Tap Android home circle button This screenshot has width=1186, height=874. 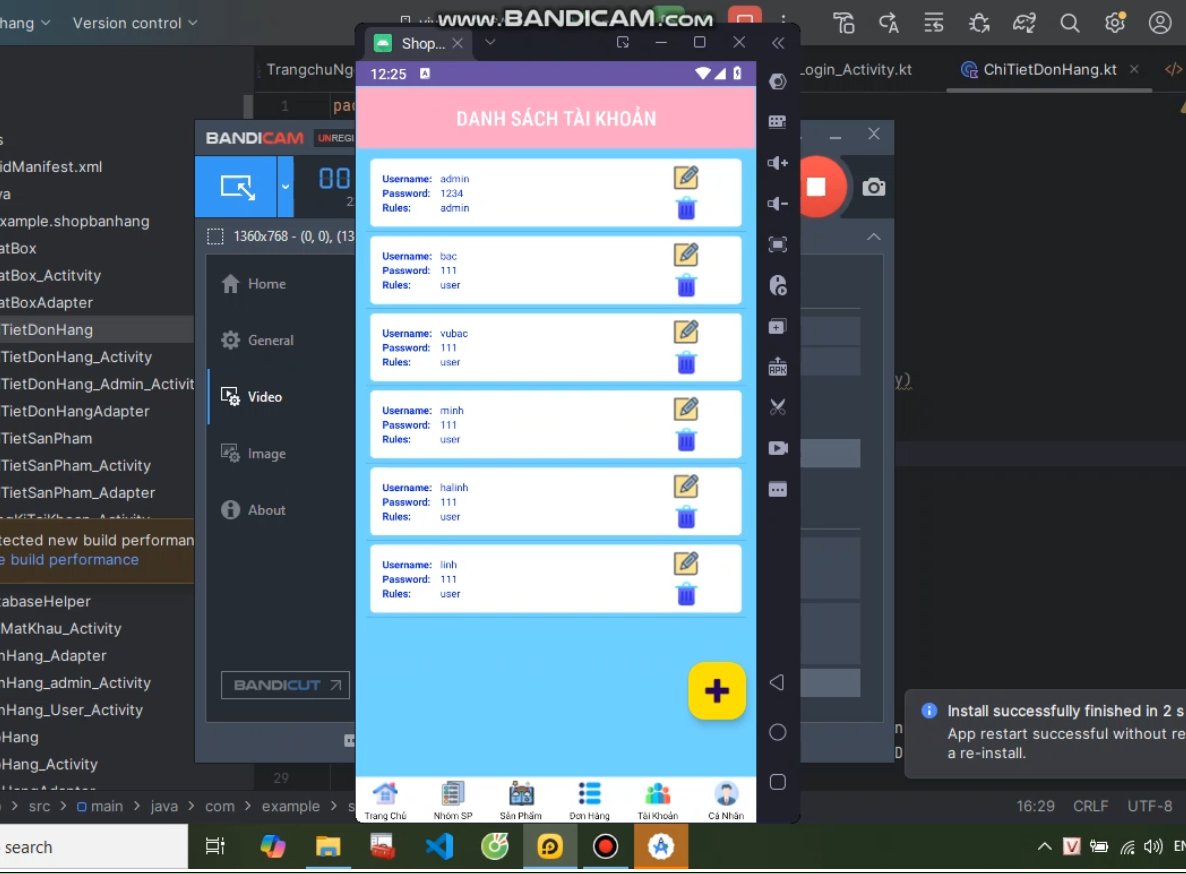[778, 732]
